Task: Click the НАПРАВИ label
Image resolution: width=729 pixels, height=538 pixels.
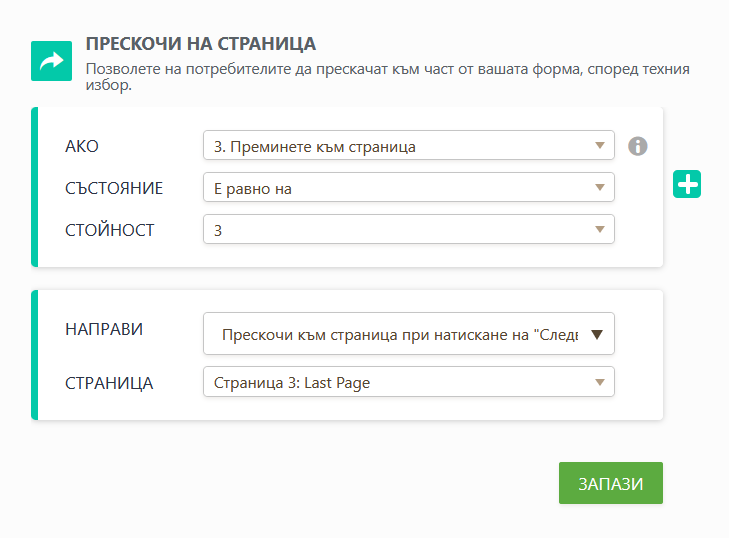Action: [104, 329]
